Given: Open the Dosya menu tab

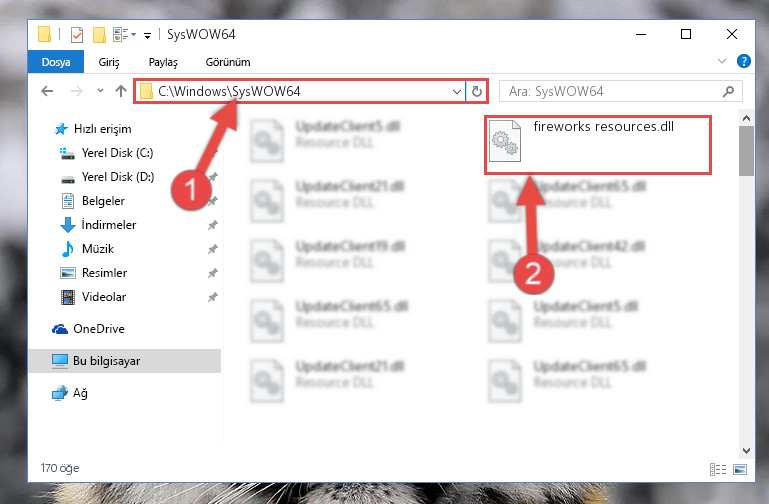Looking at the screenshot, I should tap(56, 62).
